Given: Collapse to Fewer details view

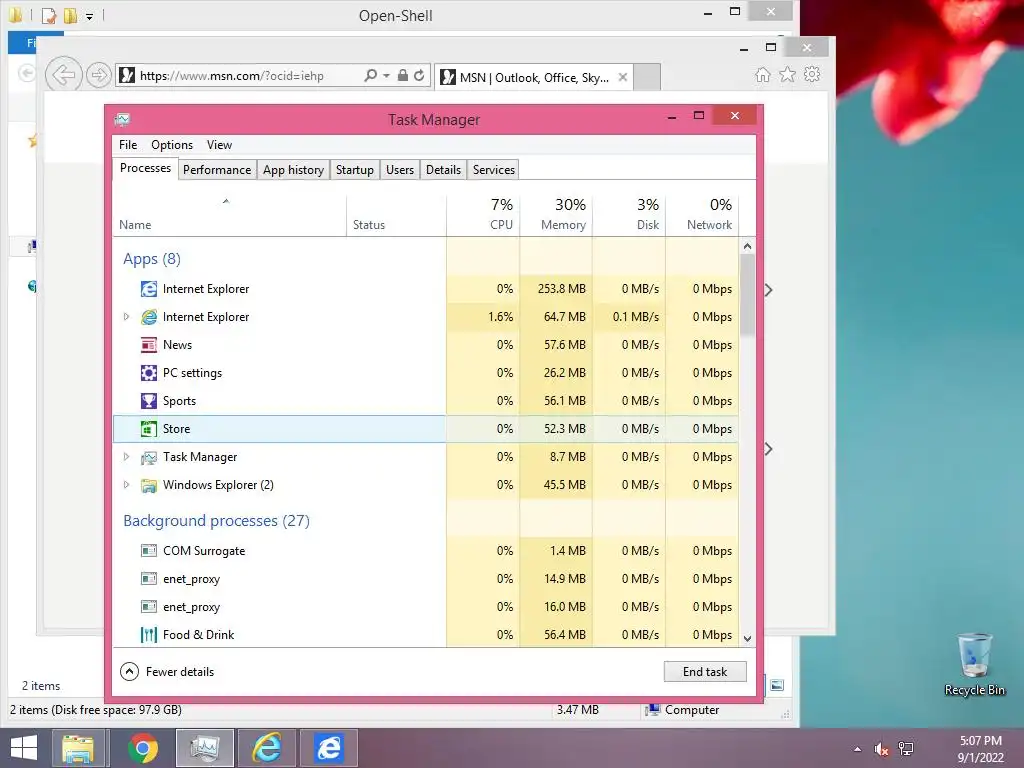Looking at the screenshot, I should [167, 671].
